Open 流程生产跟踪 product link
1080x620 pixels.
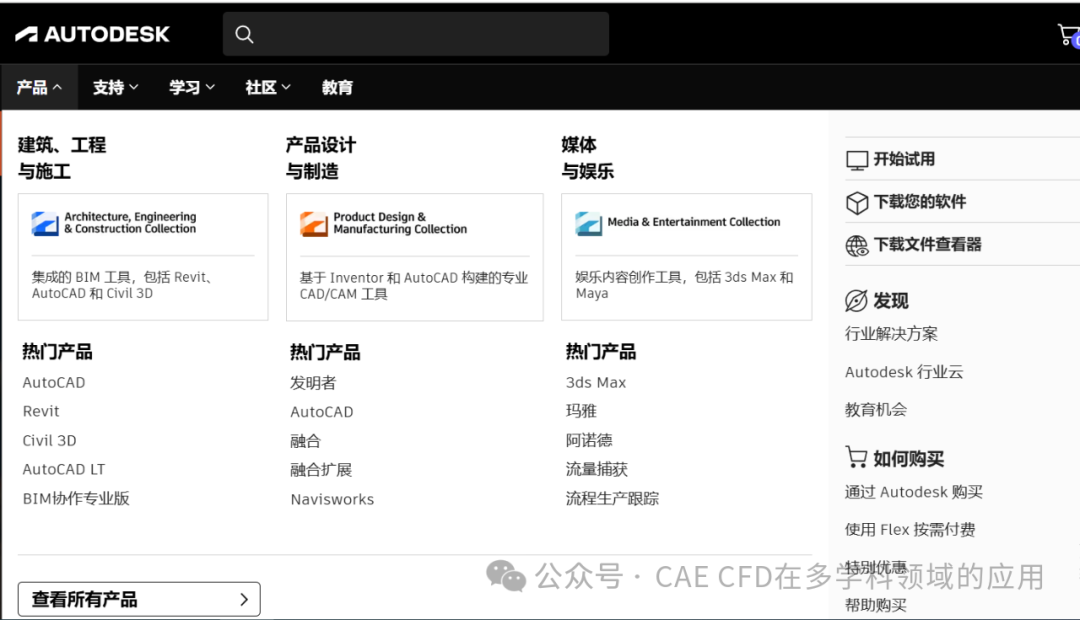tap(612, 498)
